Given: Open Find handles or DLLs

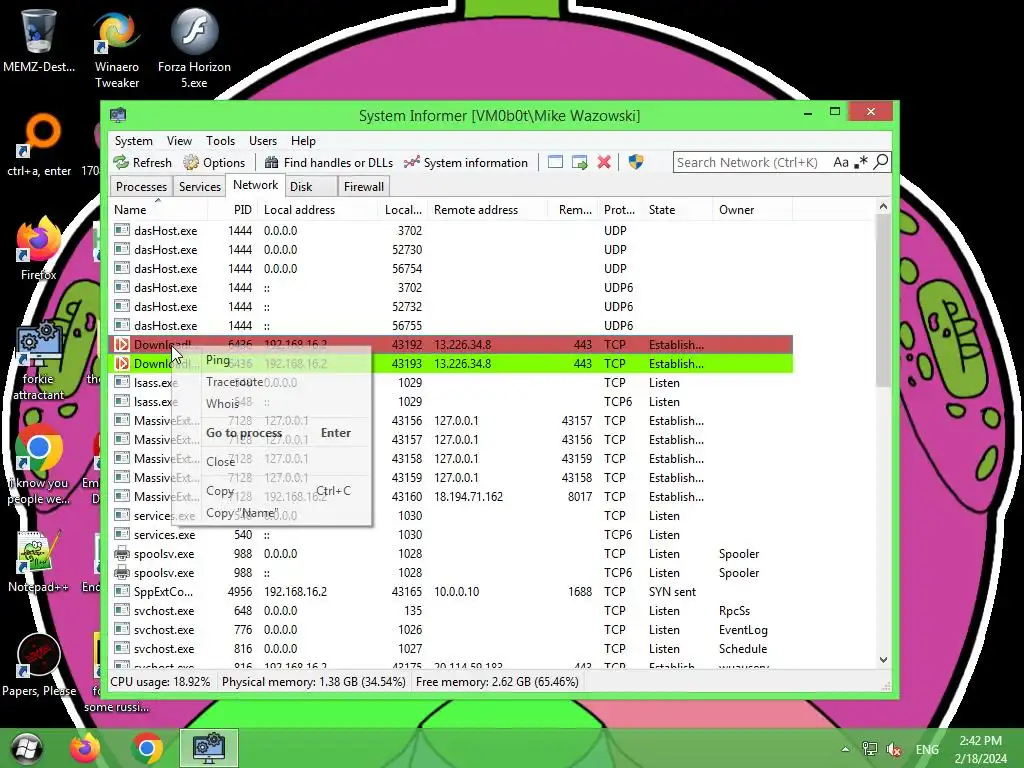Looking at the screenshot, I should 329,163.
